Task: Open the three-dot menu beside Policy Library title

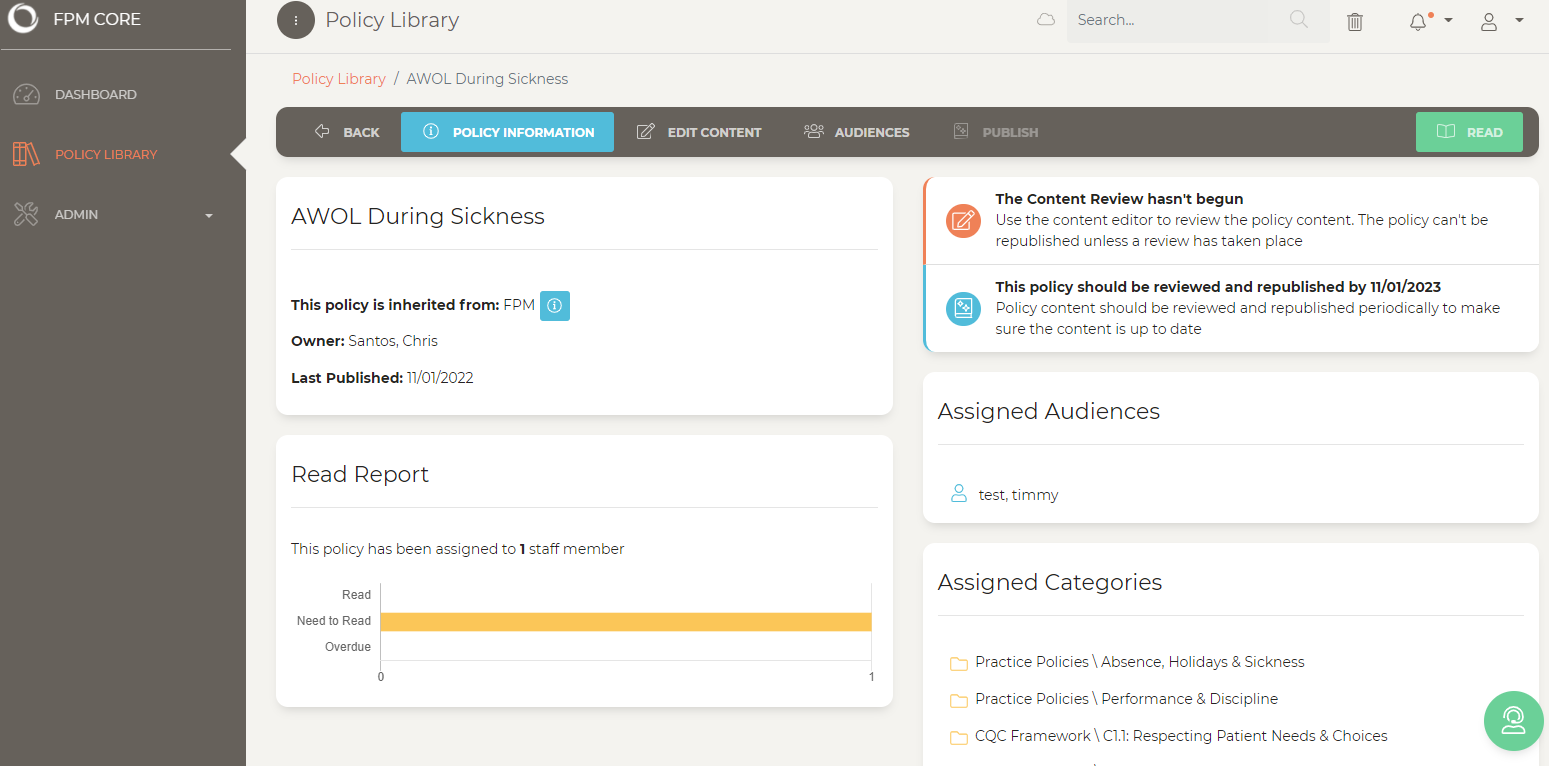Action: pyautogui.click(x=296, y=20)
